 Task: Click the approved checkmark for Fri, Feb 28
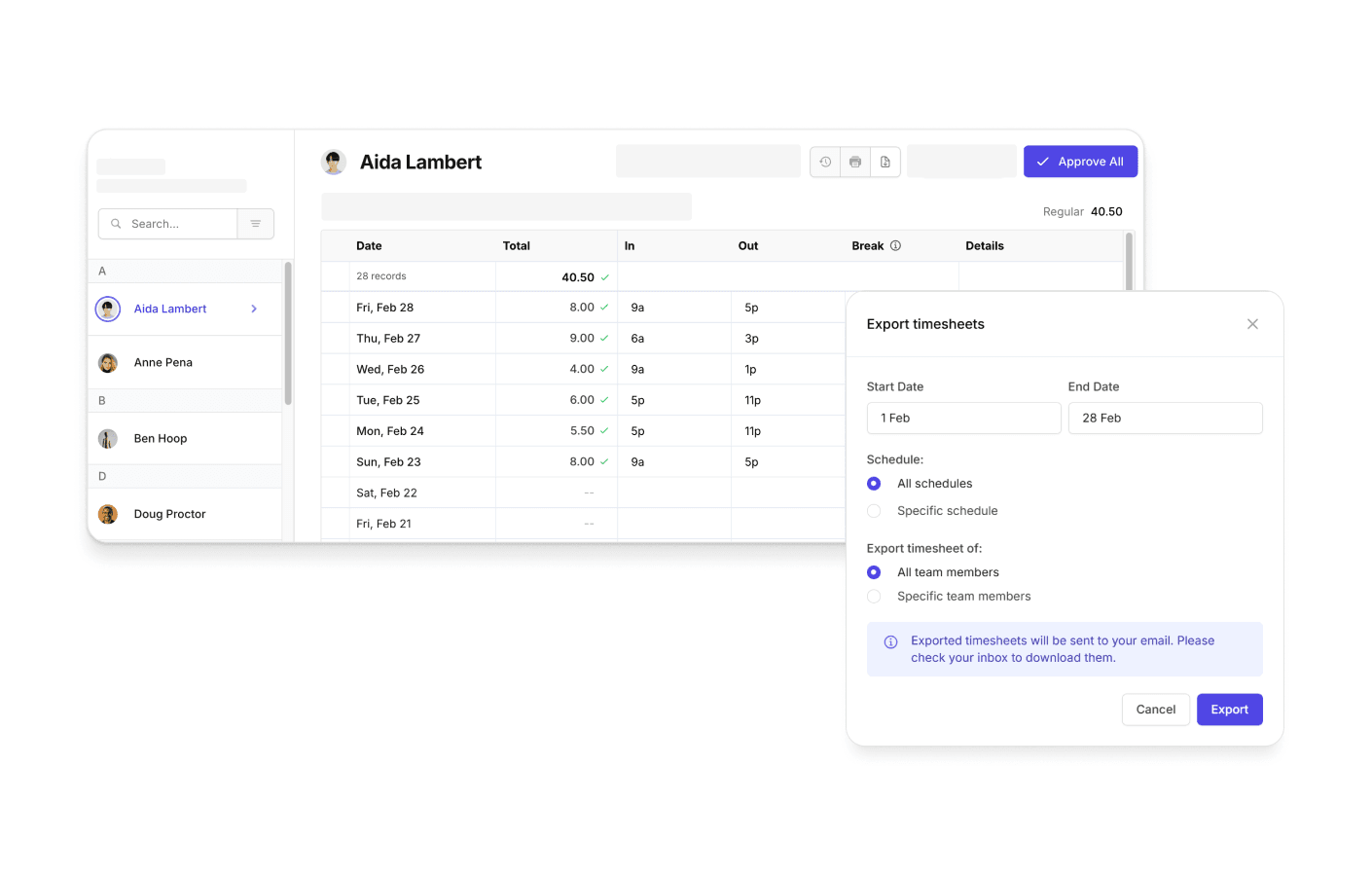point(604,308)
